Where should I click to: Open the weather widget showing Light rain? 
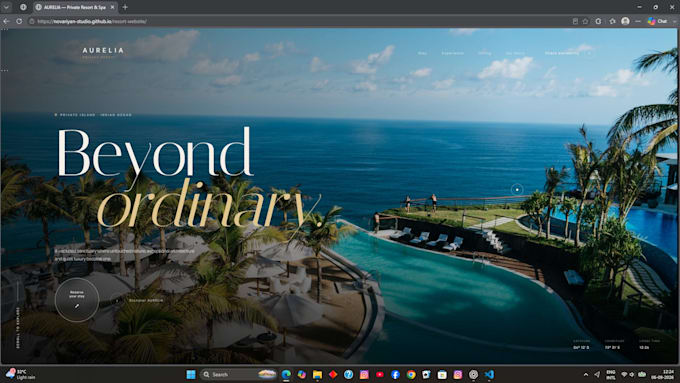(20, 374)
